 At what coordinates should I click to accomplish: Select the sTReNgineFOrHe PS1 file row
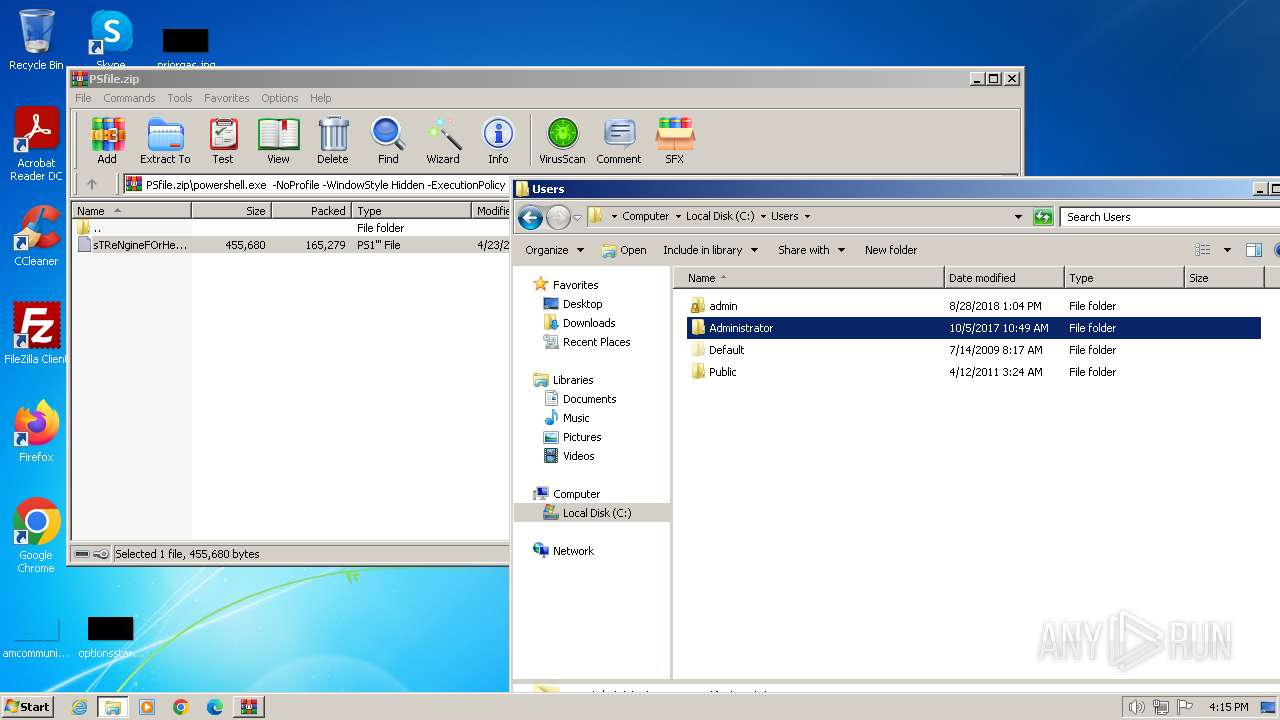292,245
